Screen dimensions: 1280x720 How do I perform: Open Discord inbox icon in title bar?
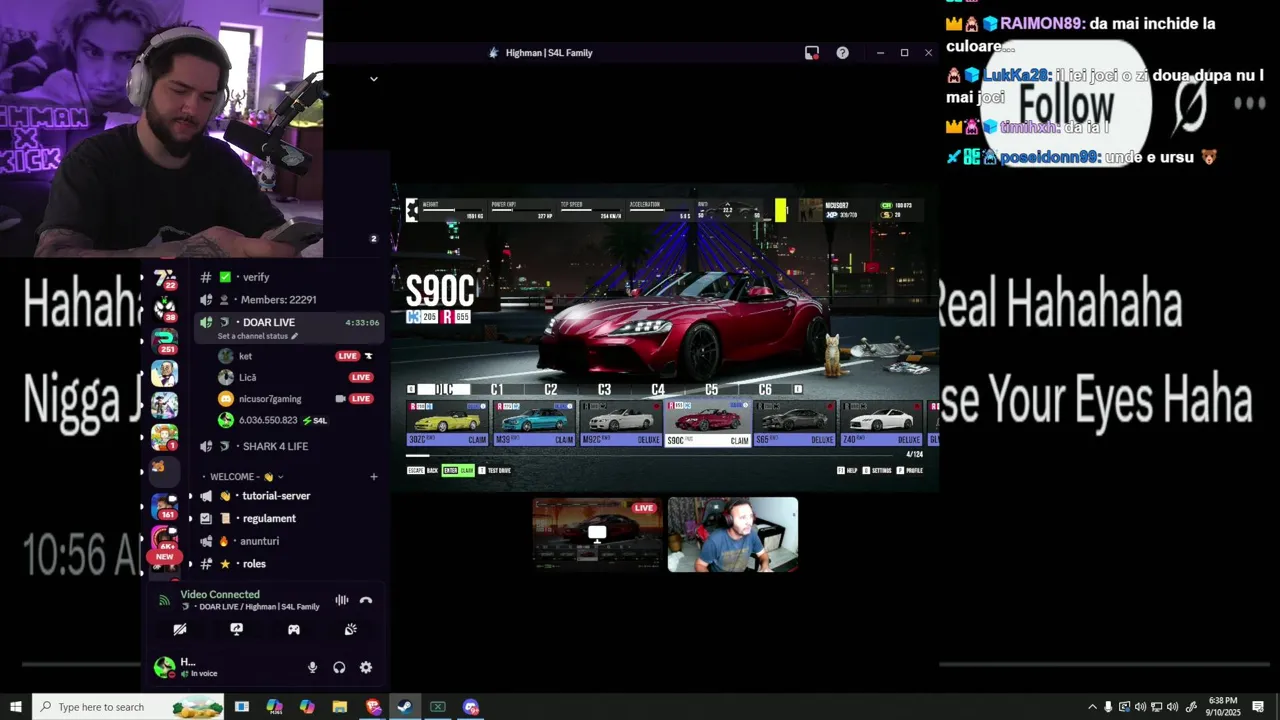pos(812,53)
